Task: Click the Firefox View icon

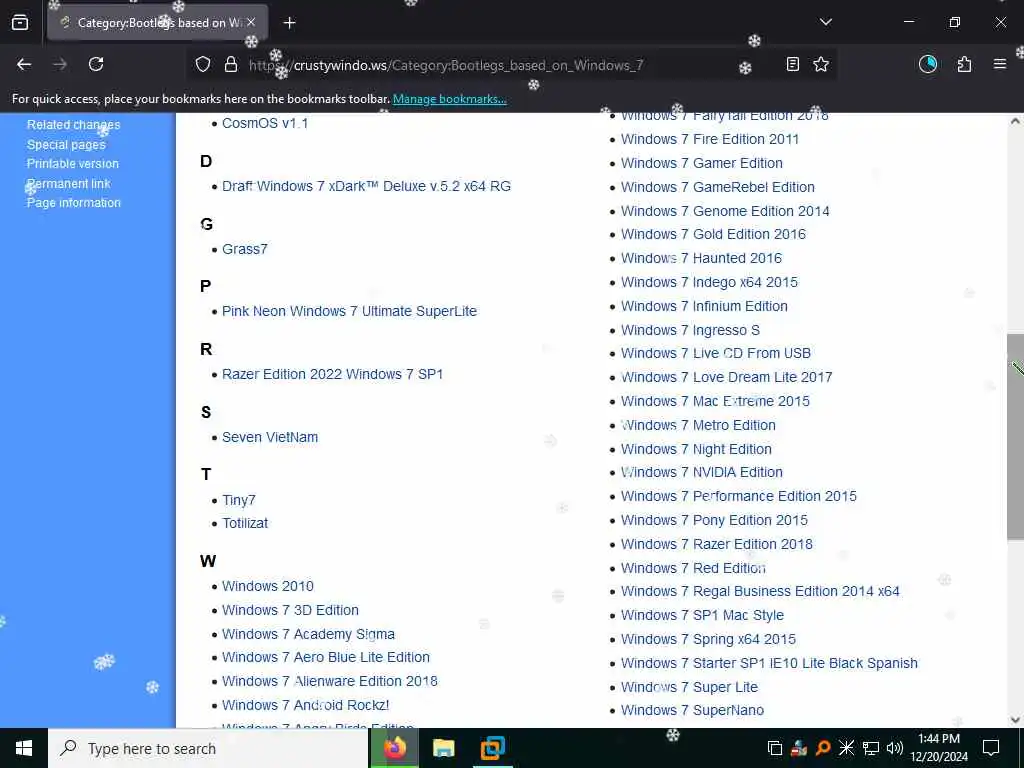Action: [20, 23]
